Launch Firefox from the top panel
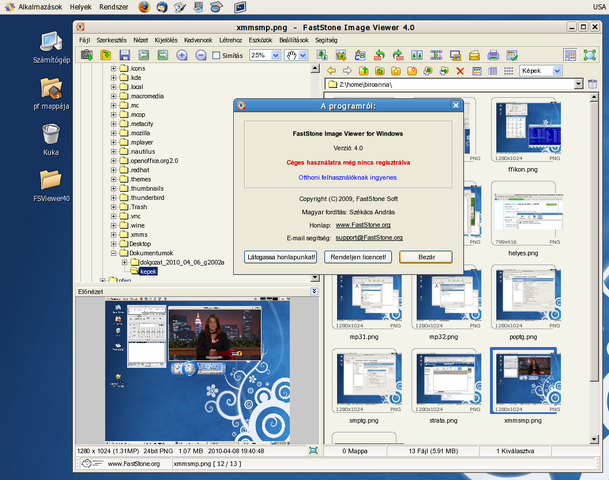 [x=144, y=7]
